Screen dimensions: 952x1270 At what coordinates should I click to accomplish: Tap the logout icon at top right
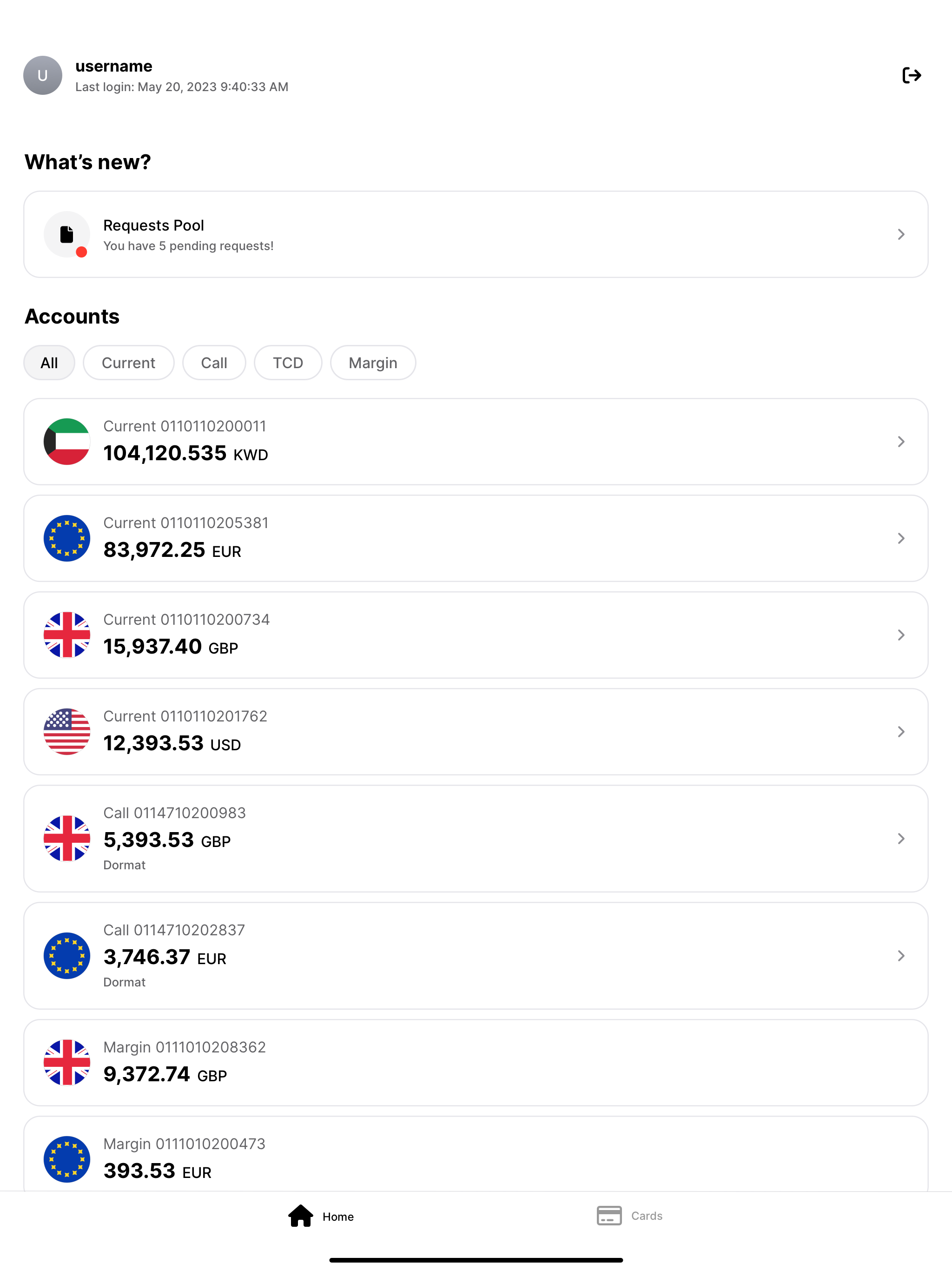(x=911, y=75)
